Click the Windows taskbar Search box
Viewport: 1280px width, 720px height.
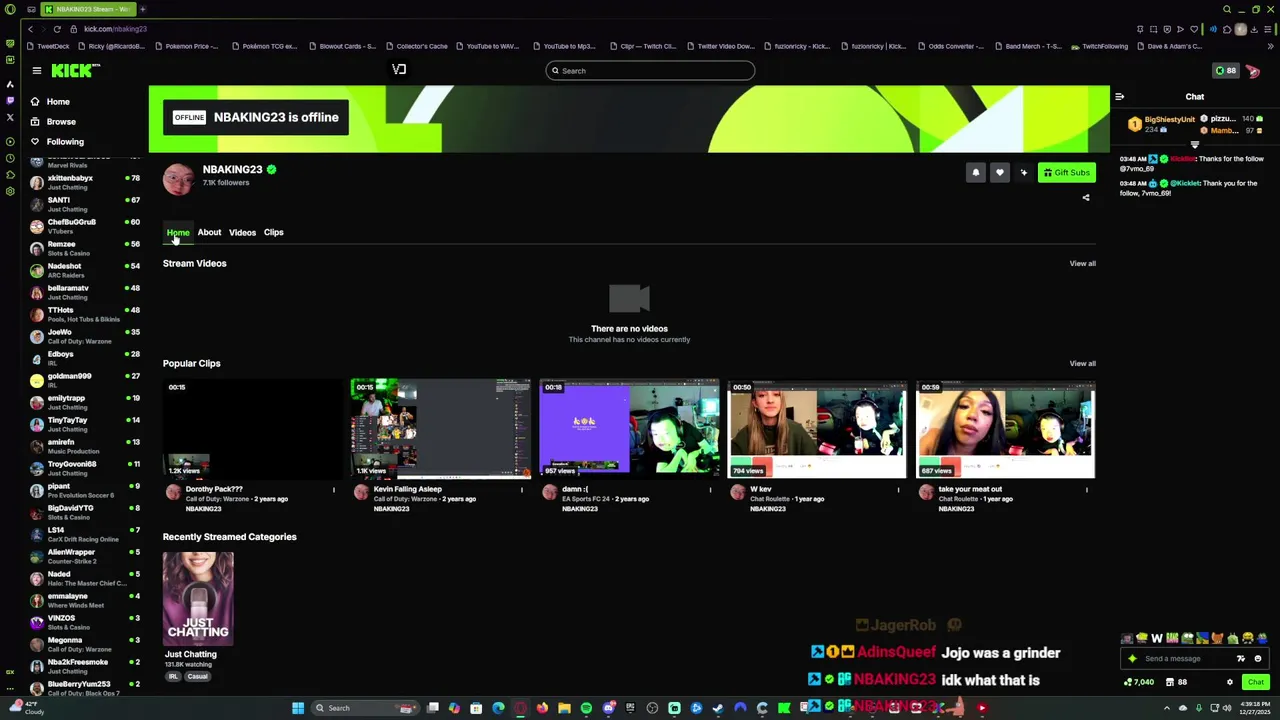(365, 708)
